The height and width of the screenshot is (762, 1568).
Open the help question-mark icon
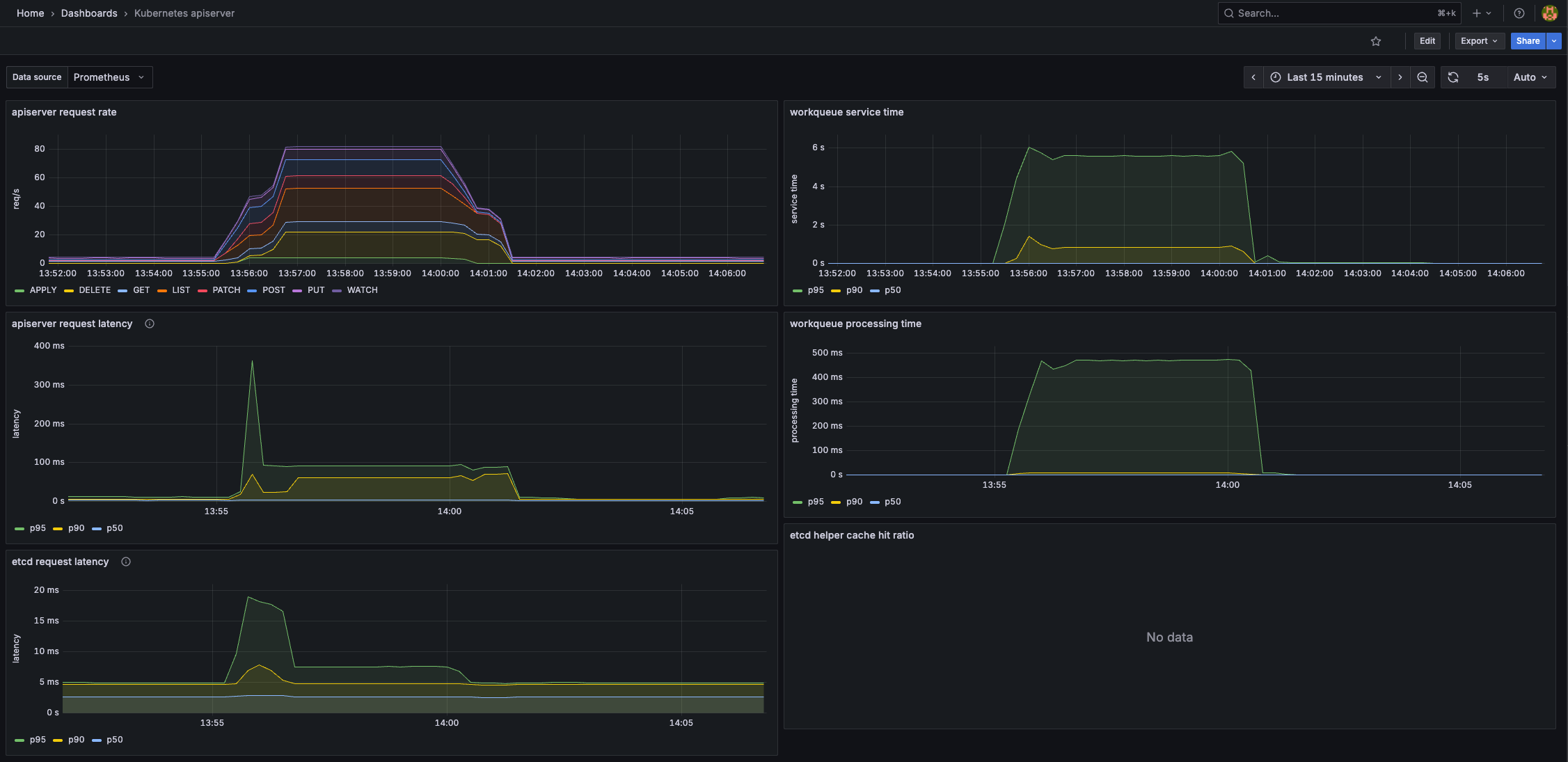1519,13
